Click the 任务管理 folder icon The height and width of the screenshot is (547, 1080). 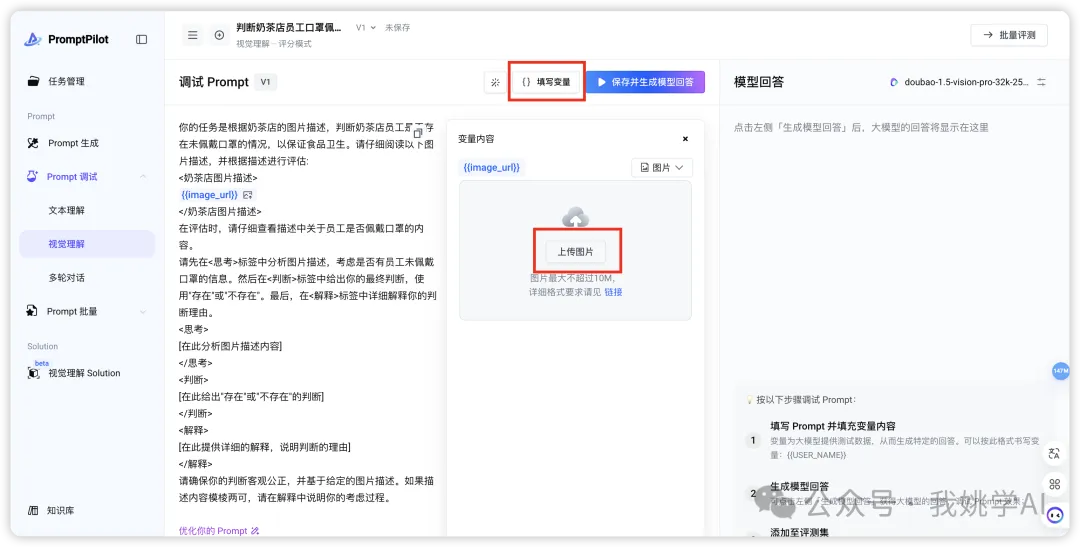(x=33, y=81)
